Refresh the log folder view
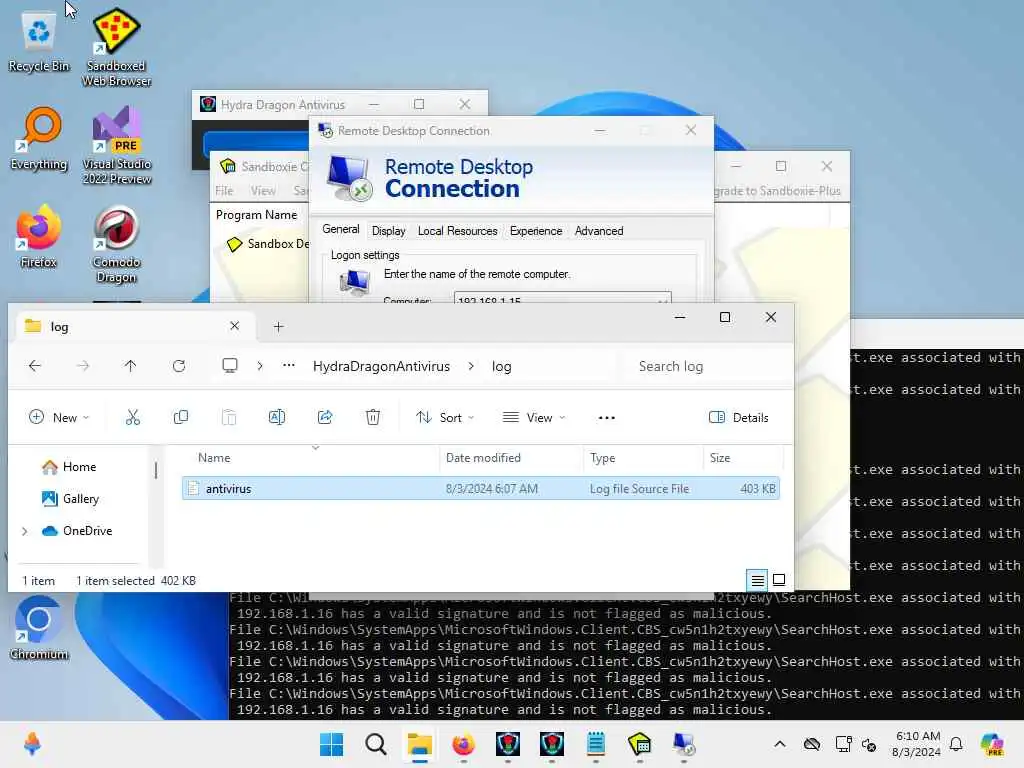Viewport: 1024px width, 768px height. pos(179,366)
